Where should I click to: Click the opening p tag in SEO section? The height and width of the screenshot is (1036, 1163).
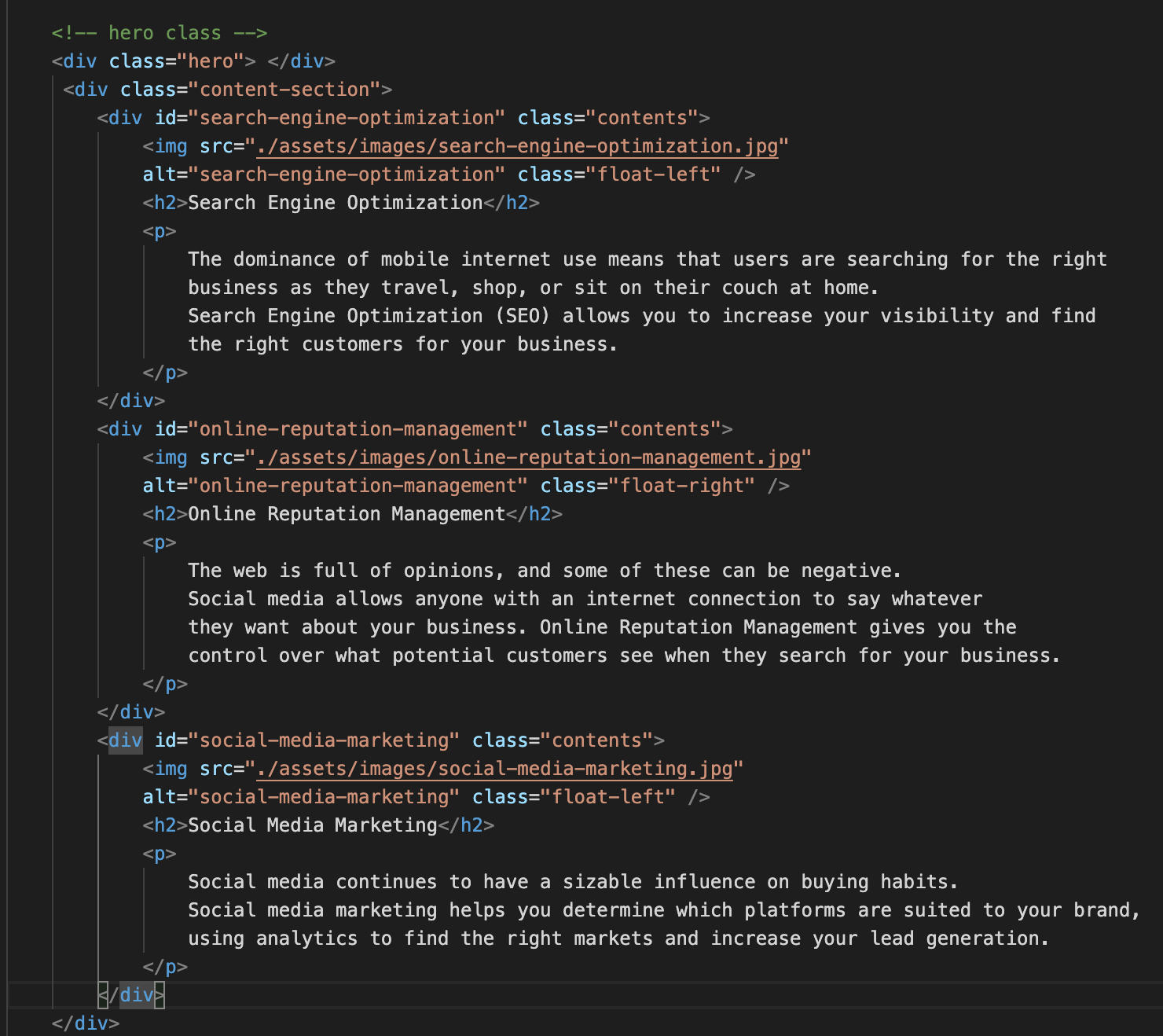tap(159, 230)
